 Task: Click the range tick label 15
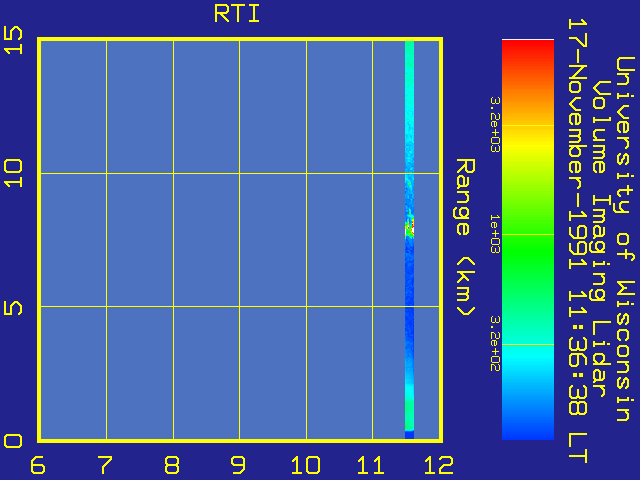coord(13,40)
